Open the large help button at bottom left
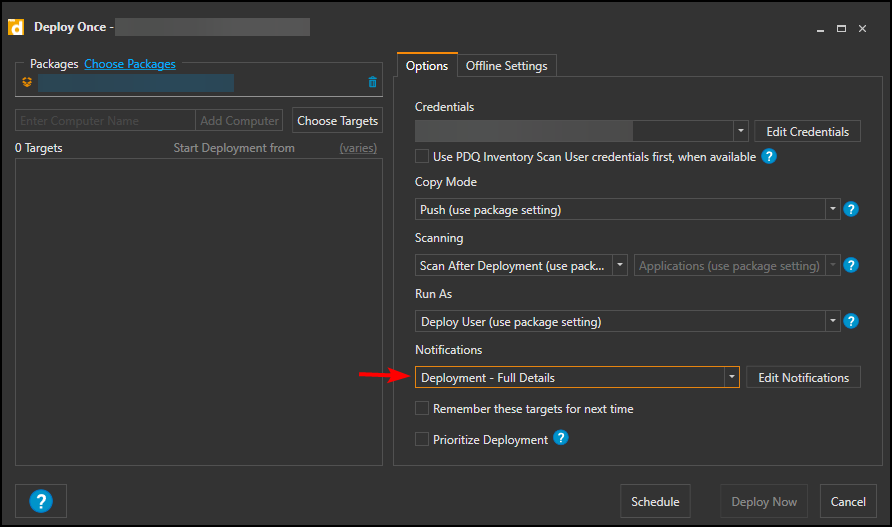The height and width of the screenshot is (527, 892). tap(41, 501)
